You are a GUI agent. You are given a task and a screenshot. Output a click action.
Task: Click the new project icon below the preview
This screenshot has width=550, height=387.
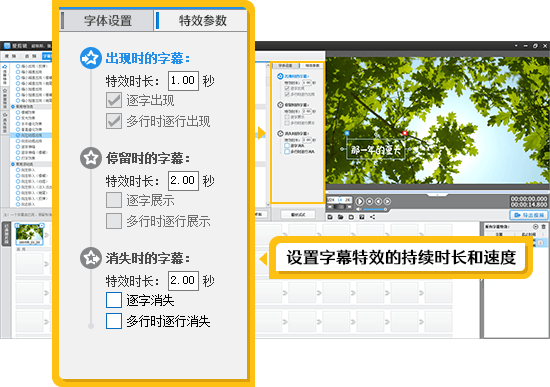click(x=330, y=217)
